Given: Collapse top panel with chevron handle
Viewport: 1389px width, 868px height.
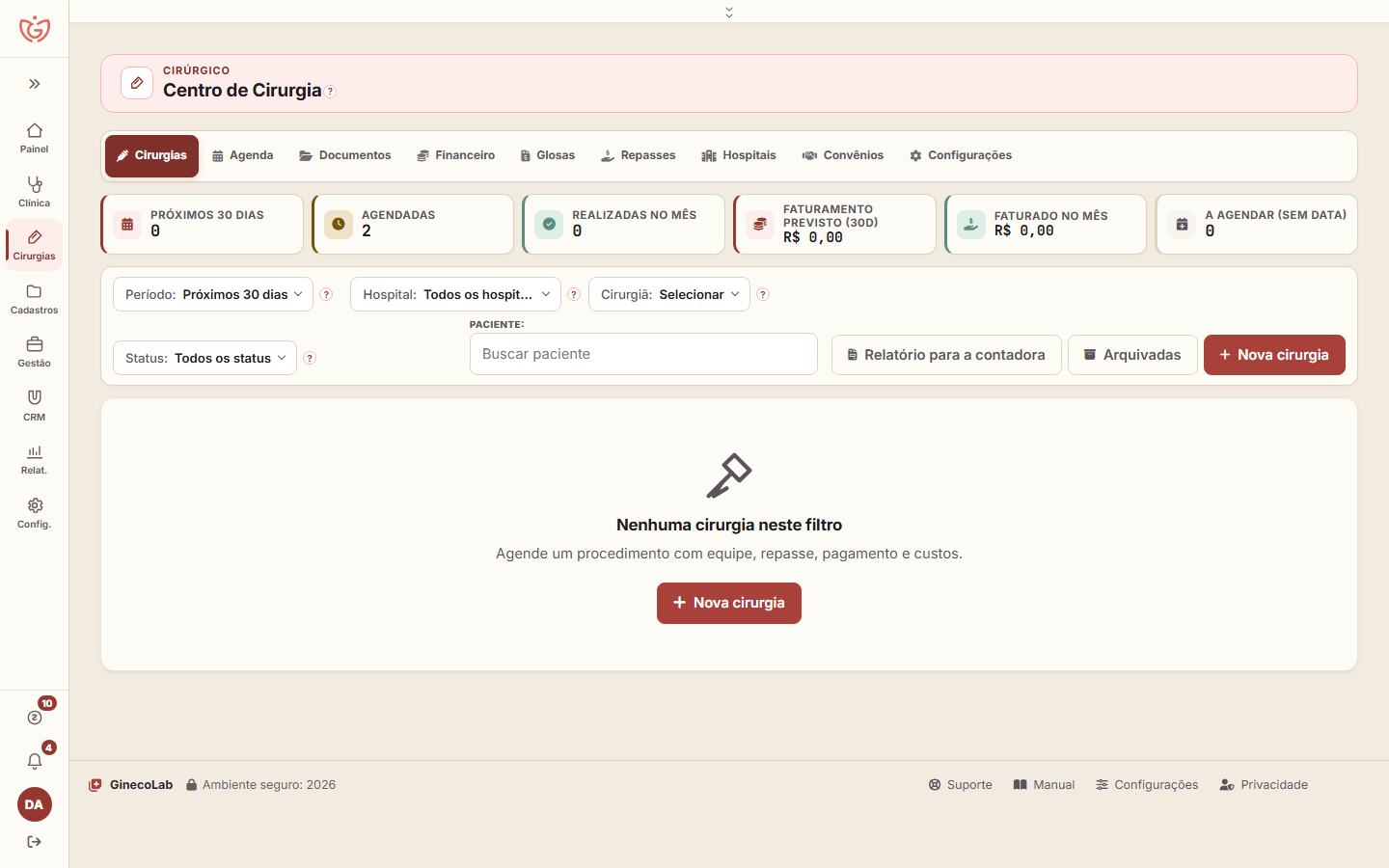Looking at the screenshot, I should point(729,12).
